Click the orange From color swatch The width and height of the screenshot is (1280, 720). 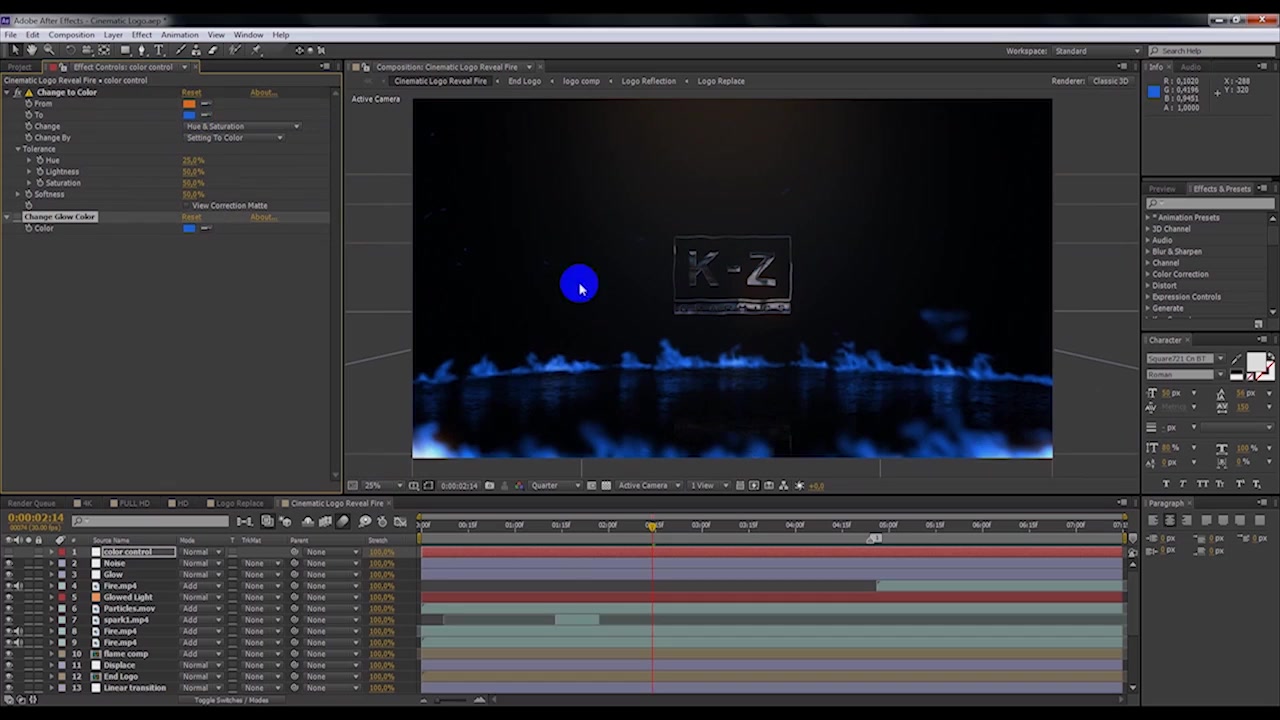coord(189,103)
